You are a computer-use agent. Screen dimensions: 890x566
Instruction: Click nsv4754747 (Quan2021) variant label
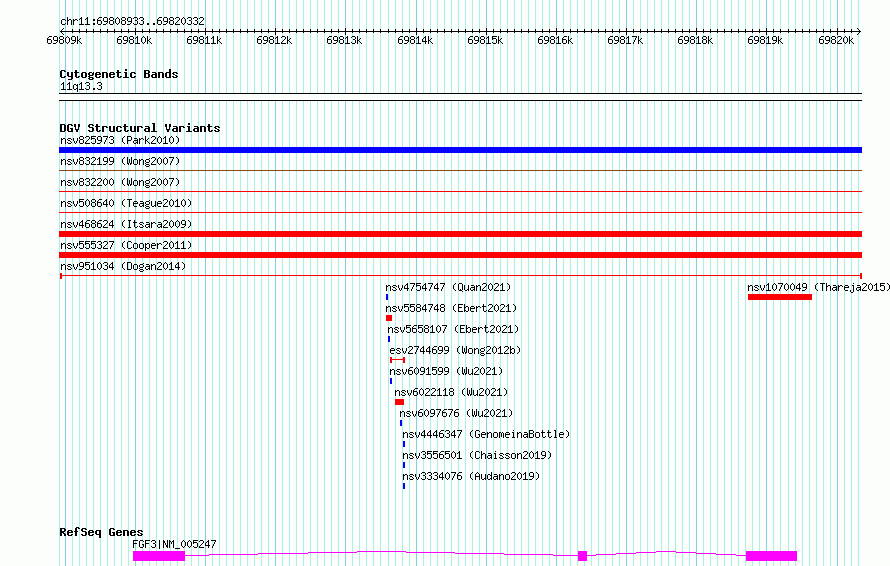point(448,287)
